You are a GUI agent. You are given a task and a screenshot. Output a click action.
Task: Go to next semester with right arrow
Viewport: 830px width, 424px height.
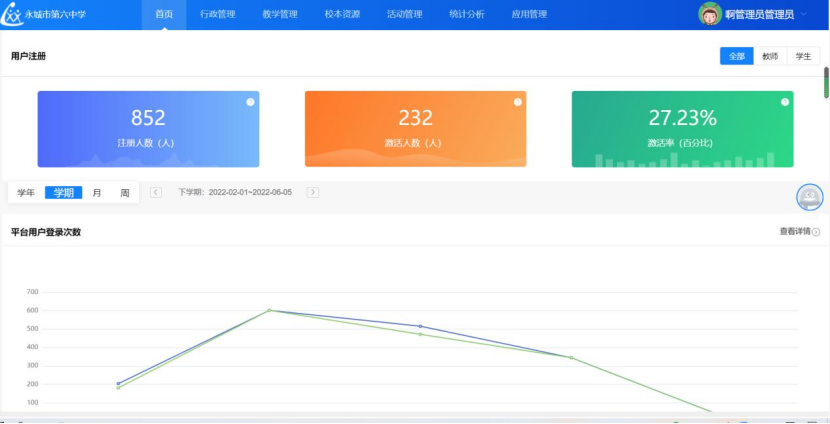click(313, 192)
